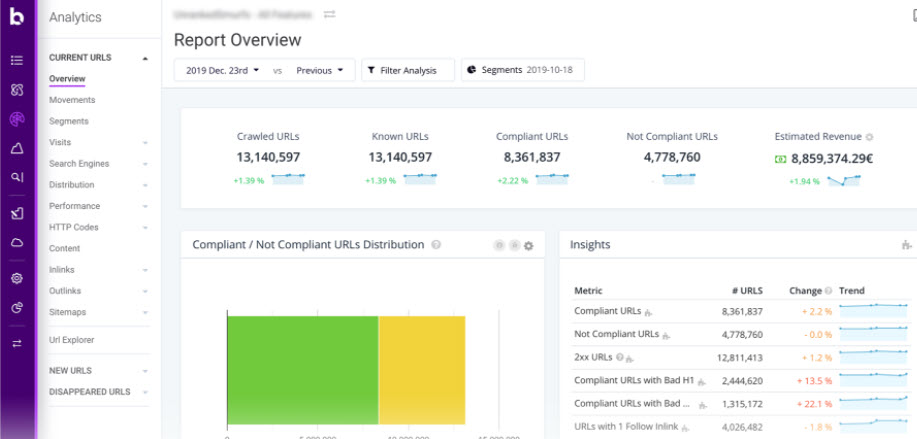This screenshot has width=917, height=439.
Task: Open the cloud icon in purple sidebar
Action: (x=17, y=243)
